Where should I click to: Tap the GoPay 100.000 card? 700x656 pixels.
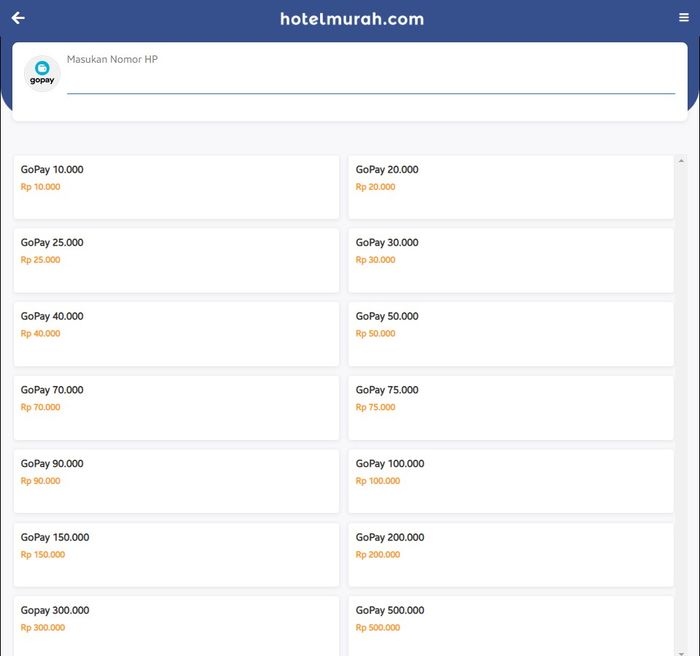(510, 481)
